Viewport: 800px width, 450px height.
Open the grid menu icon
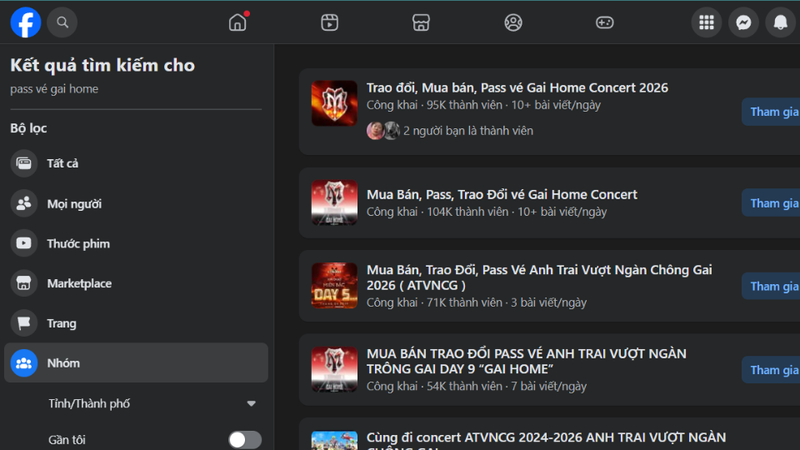coord(707,22)
